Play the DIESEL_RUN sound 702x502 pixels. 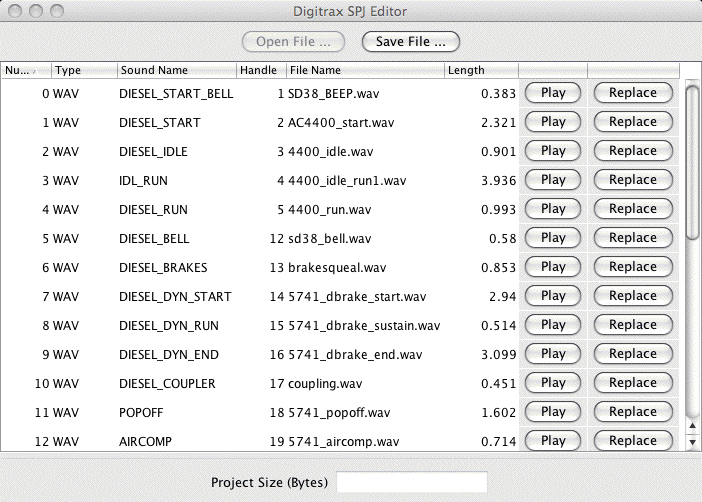point(553,209)
